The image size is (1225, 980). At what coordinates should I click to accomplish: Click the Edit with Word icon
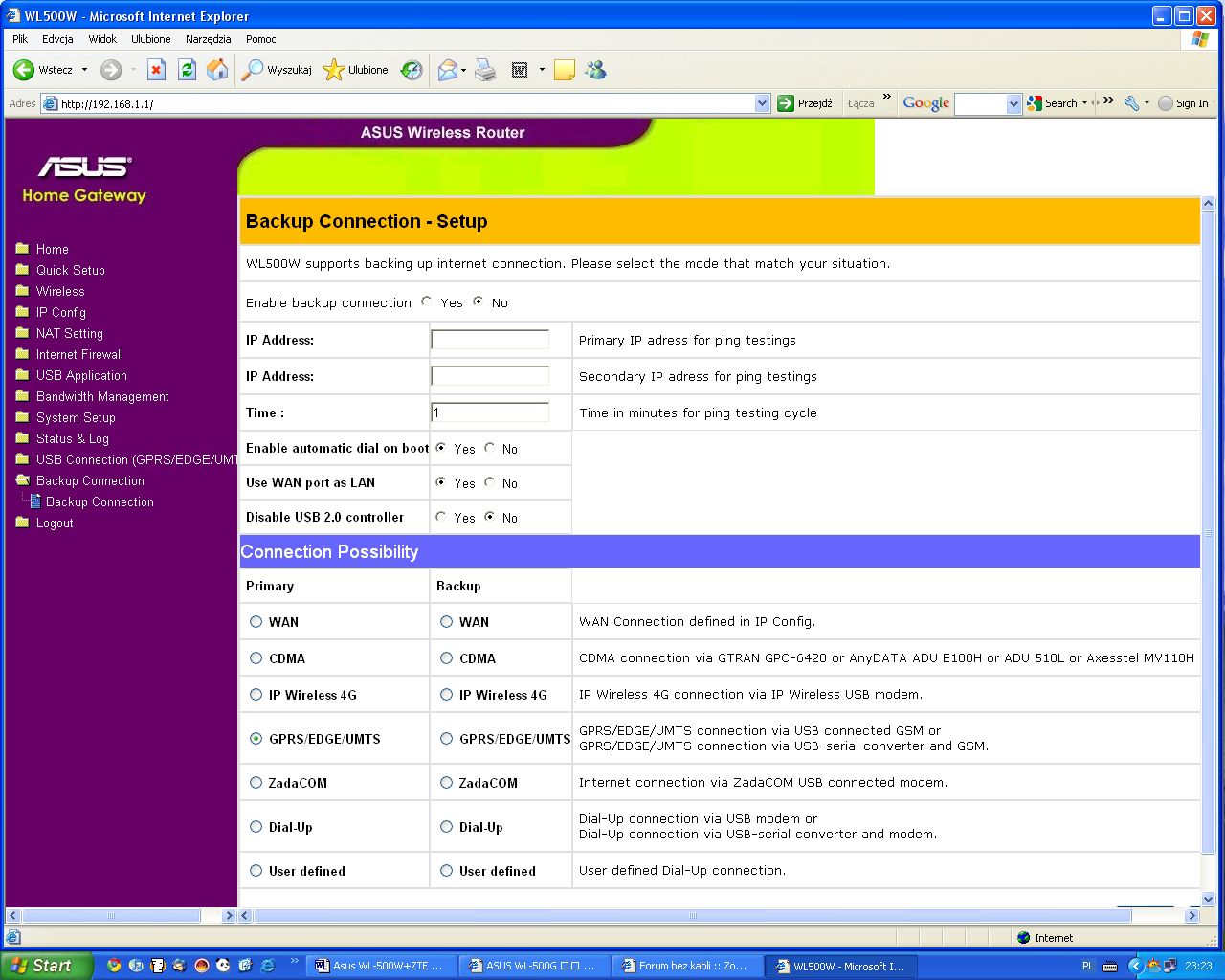[520, 70]
